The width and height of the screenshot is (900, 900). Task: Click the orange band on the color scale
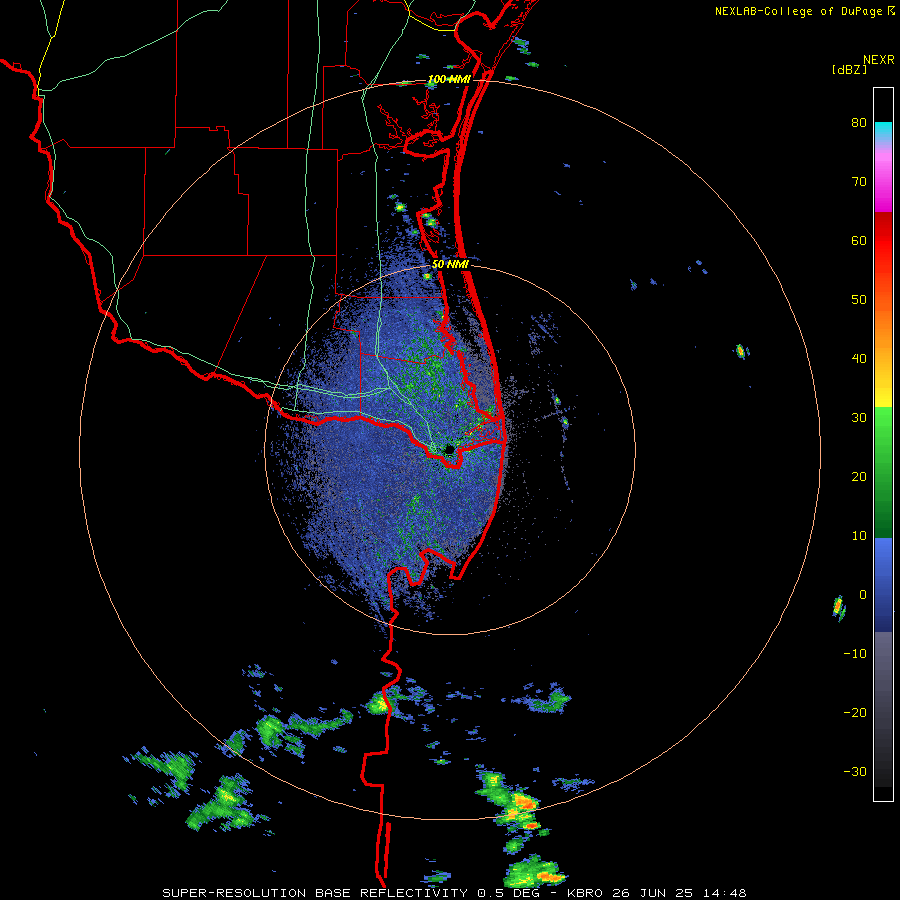883,330
